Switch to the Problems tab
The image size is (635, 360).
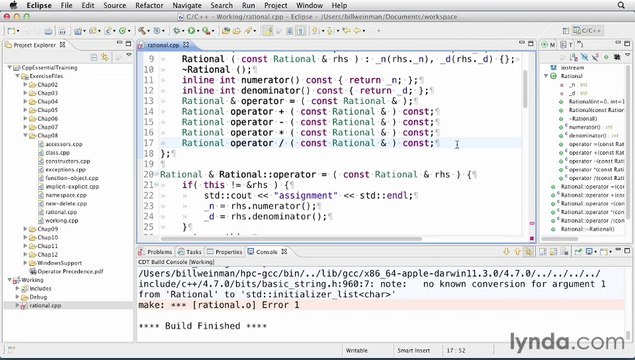(x=156, y=252)
